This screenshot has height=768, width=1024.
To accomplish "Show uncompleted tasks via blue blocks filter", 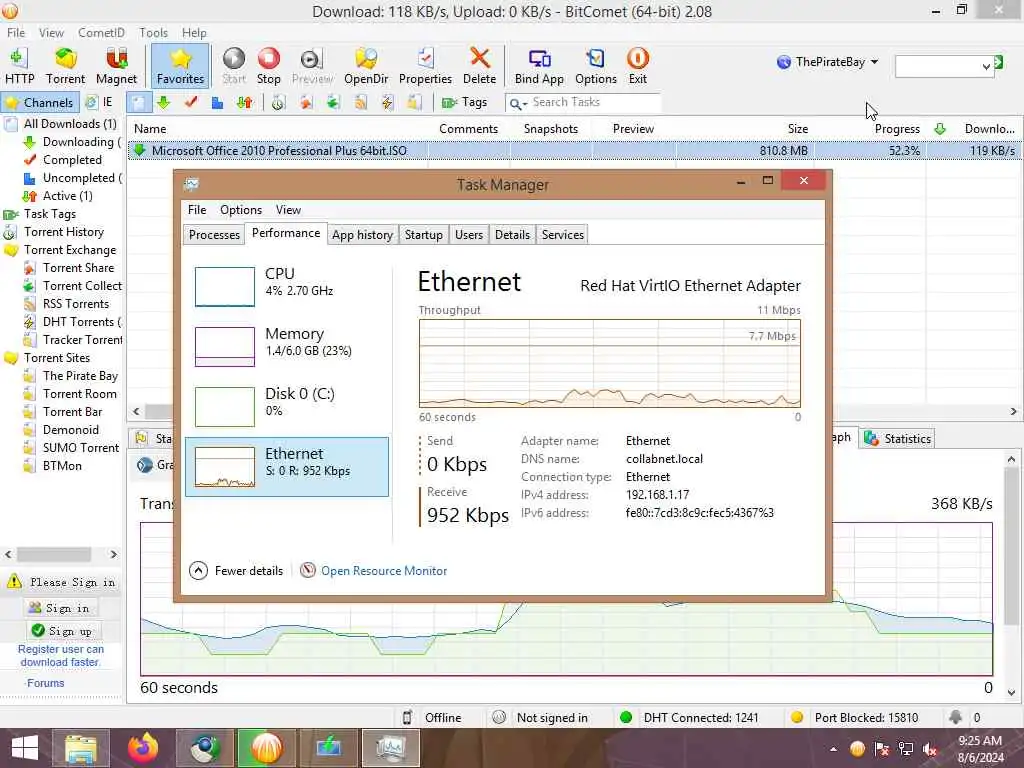I will [217, 103].
